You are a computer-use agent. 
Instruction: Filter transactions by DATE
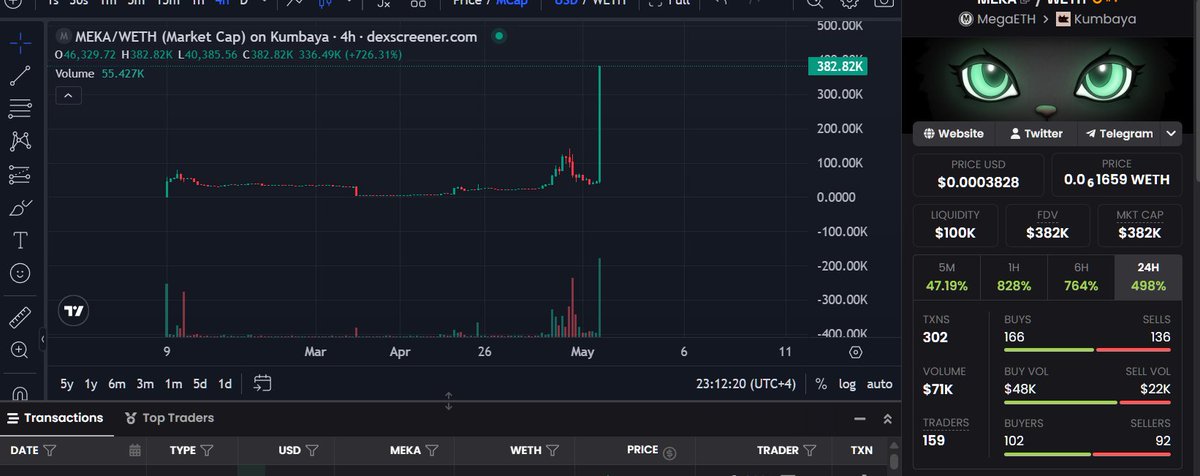50,451
